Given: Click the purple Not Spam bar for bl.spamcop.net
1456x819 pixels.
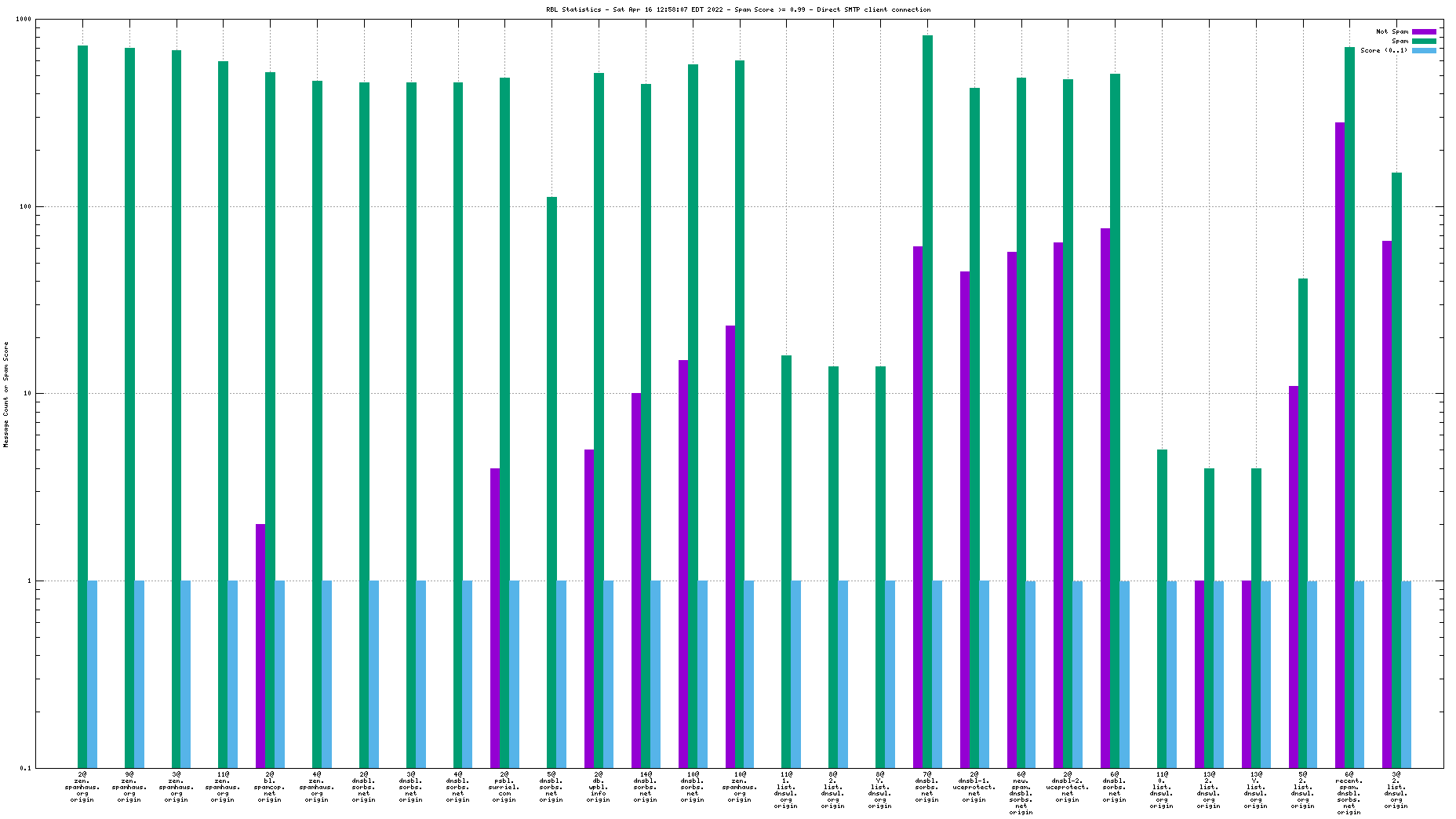Looking at the screenshot, I should 260,643.
